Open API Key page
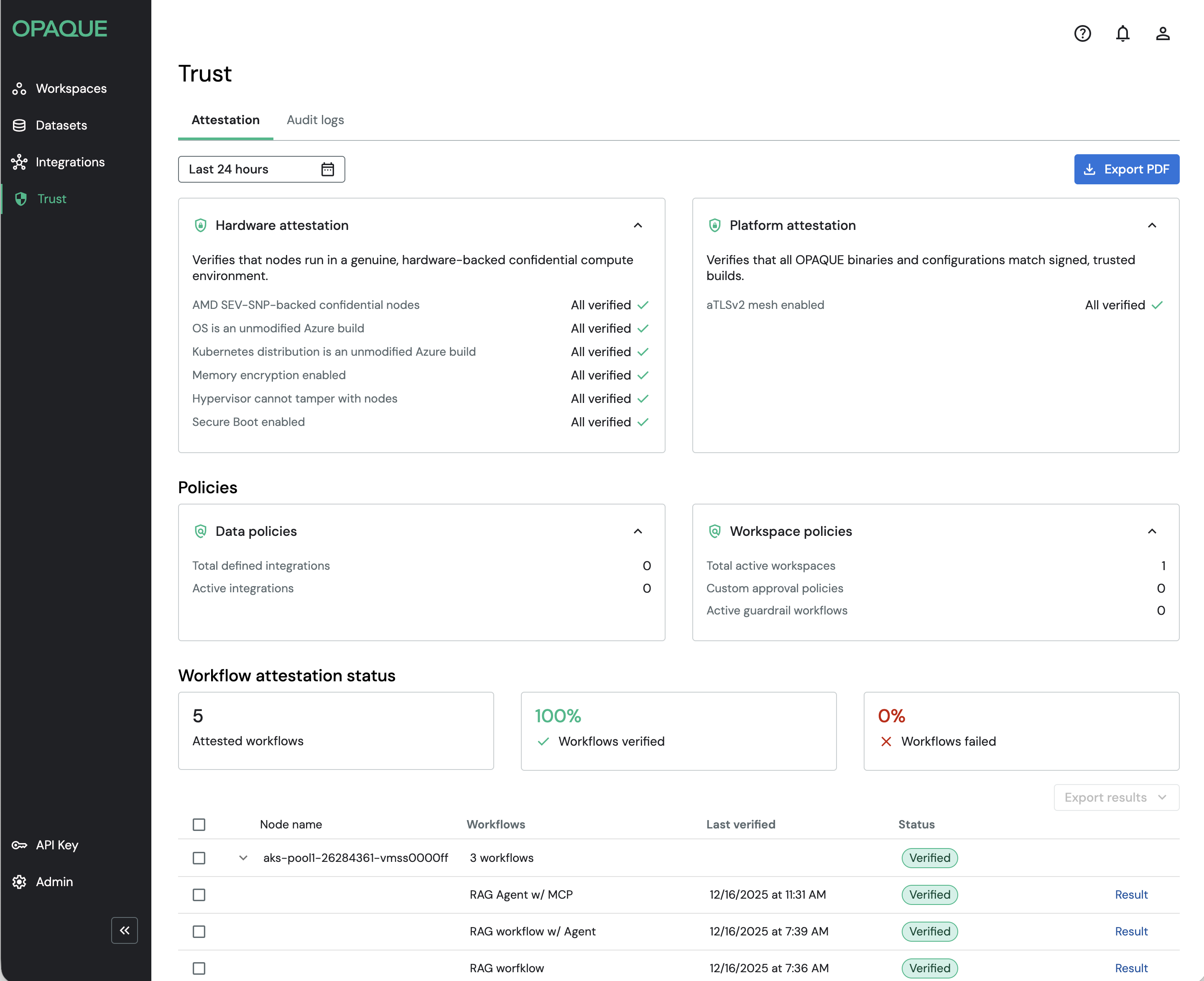Image resolution: width=1204 pixels, height=981 pixels. click(56, 845)
